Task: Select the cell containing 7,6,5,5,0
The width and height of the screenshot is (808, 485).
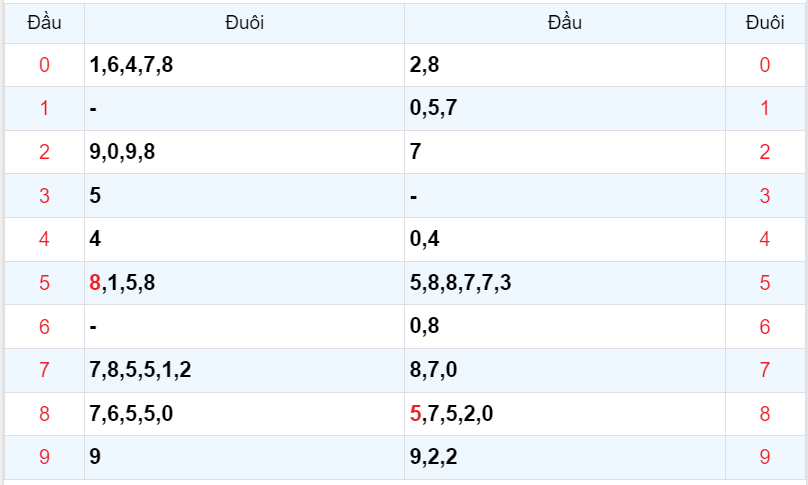Action: [131, 413]
